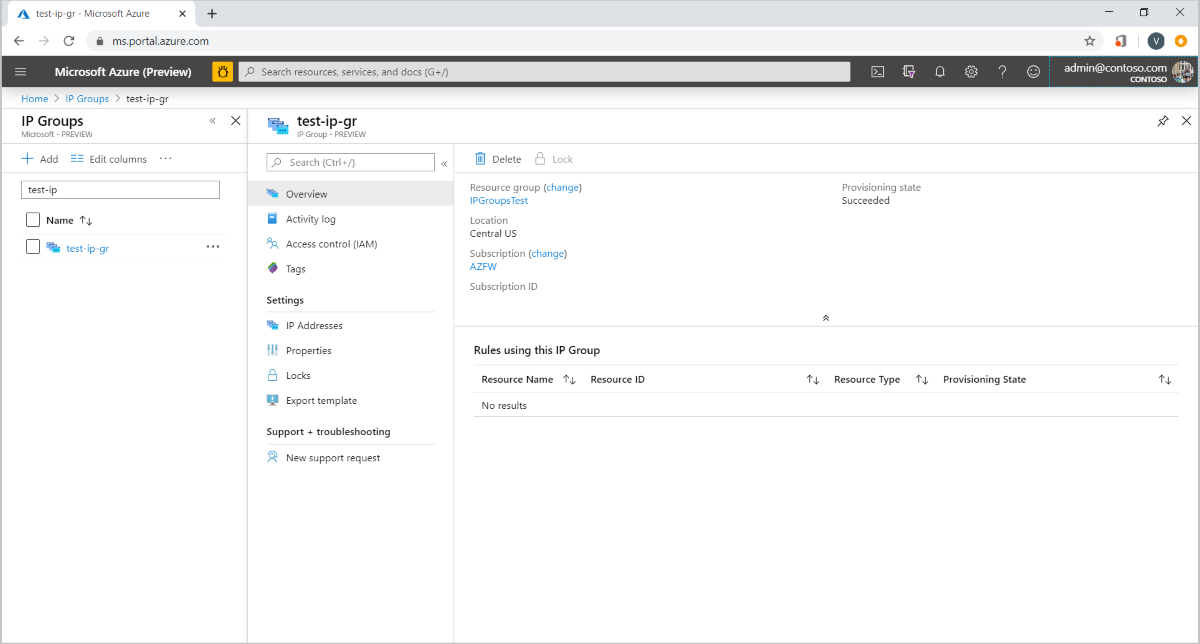Close the test-ip-gr blade
The width and height of the screenshot is (1200, 644).
tap(1186, 121)
